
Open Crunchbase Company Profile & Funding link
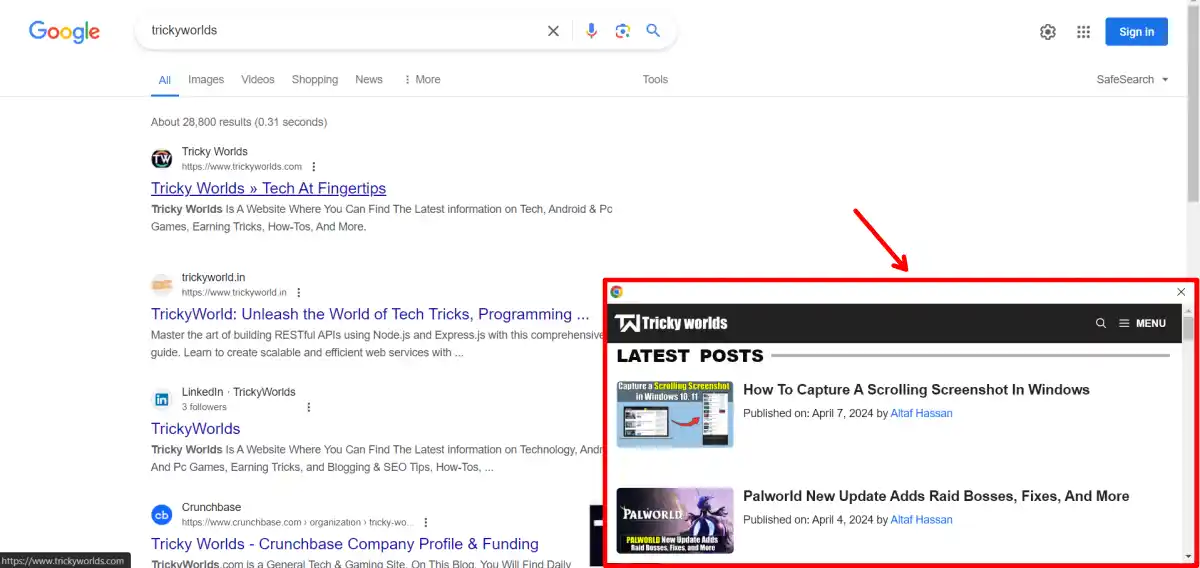345,544
